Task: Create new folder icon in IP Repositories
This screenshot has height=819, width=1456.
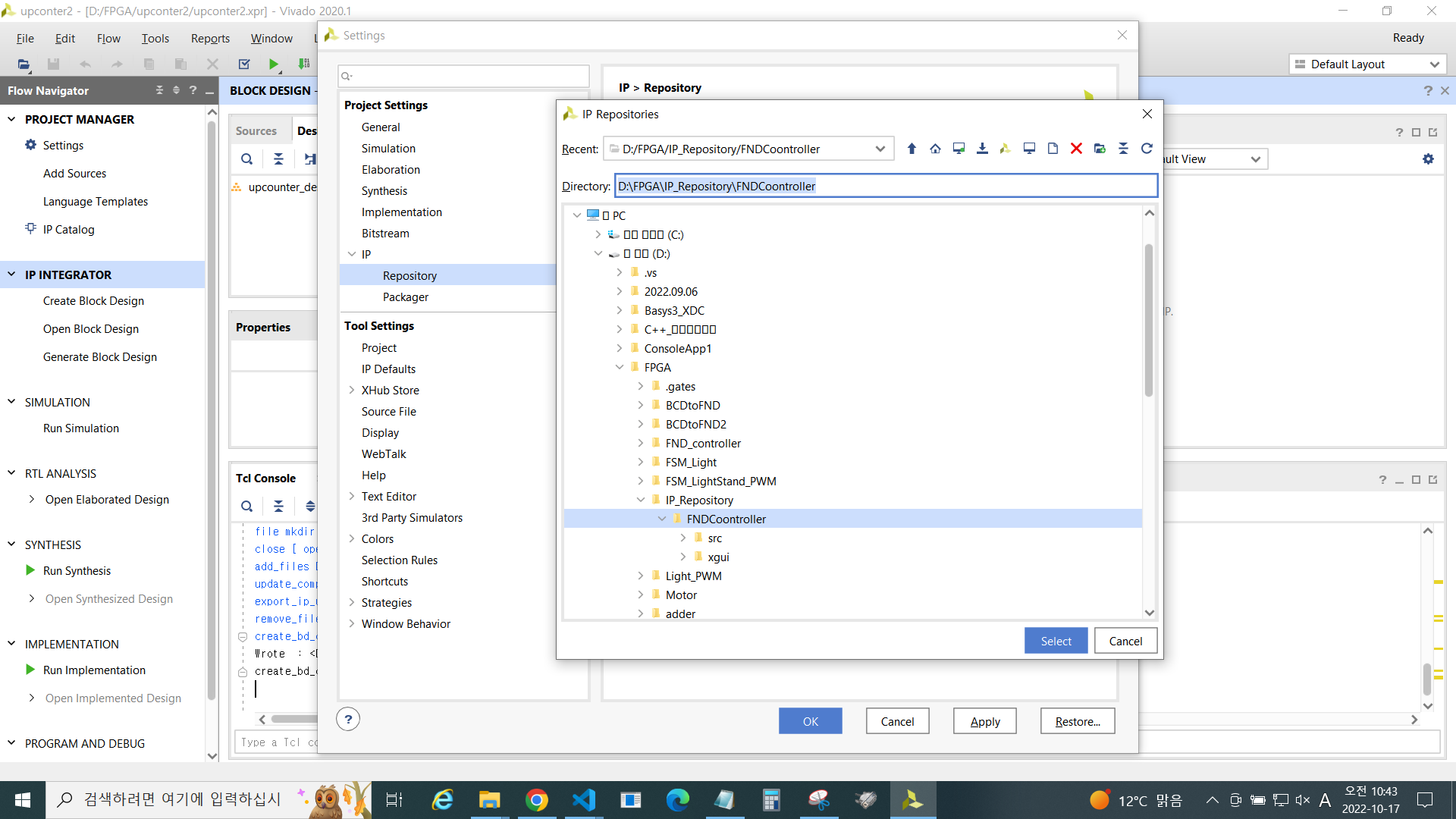Action: pos(1100,149)
